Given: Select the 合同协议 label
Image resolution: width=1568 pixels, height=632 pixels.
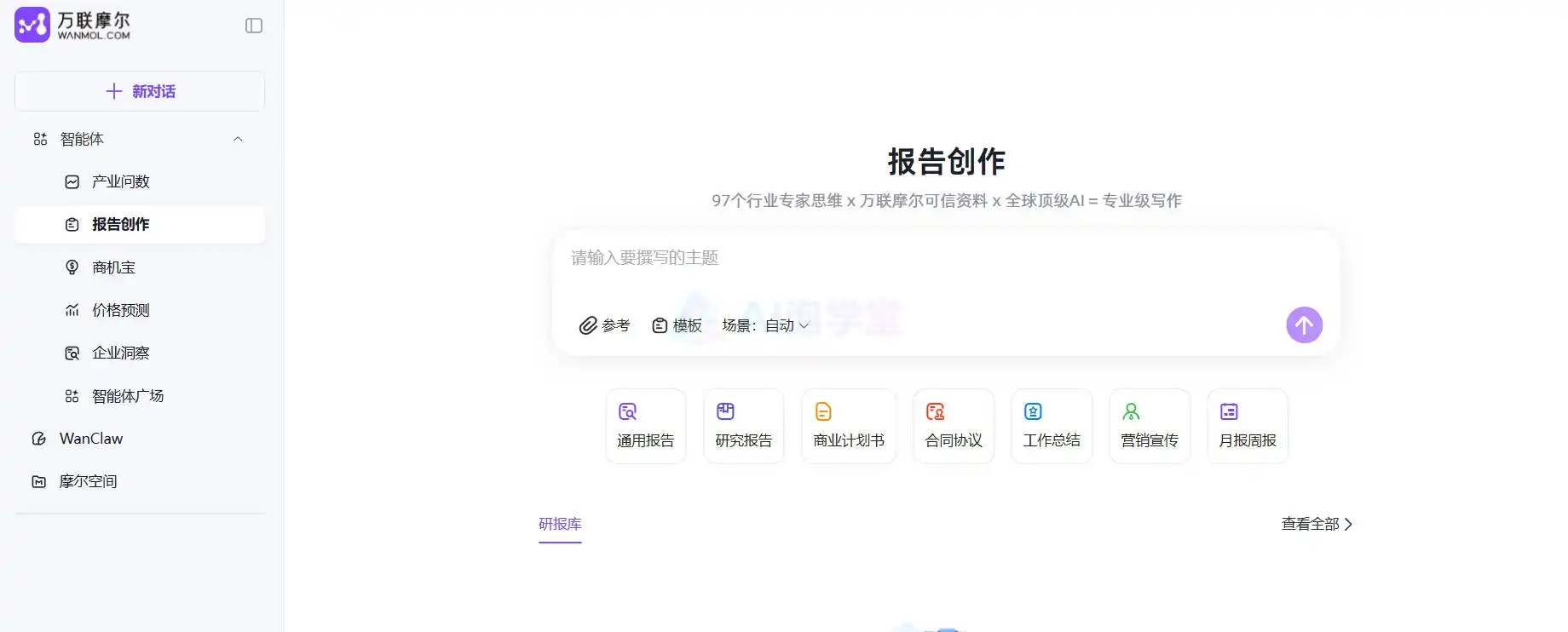Looking at the screenshot, I should pos(954,440).
